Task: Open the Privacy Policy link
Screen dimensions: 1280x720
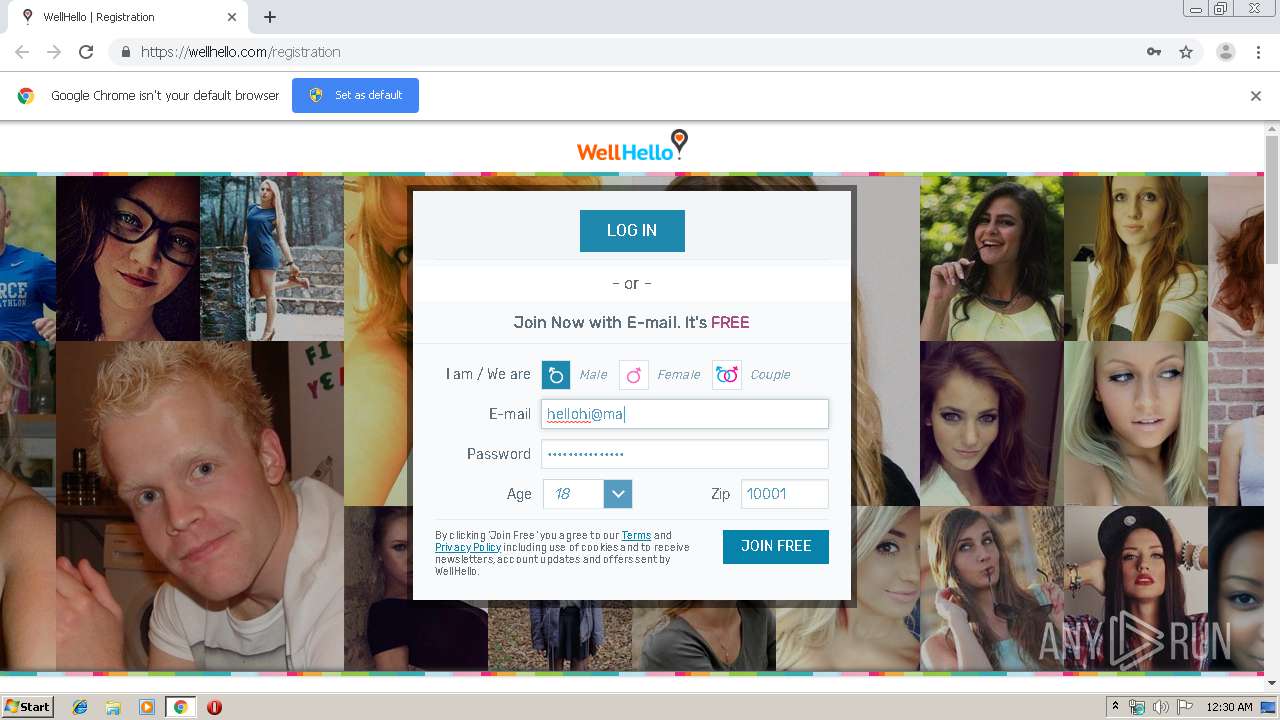Action: 468,548
